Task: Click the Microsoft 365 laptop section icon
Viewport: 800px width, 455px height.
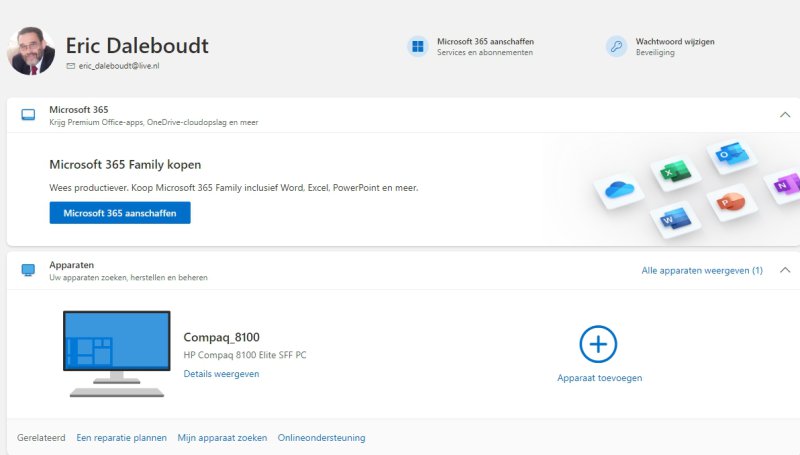Action: pyautogui.click(x=28, y=115)
